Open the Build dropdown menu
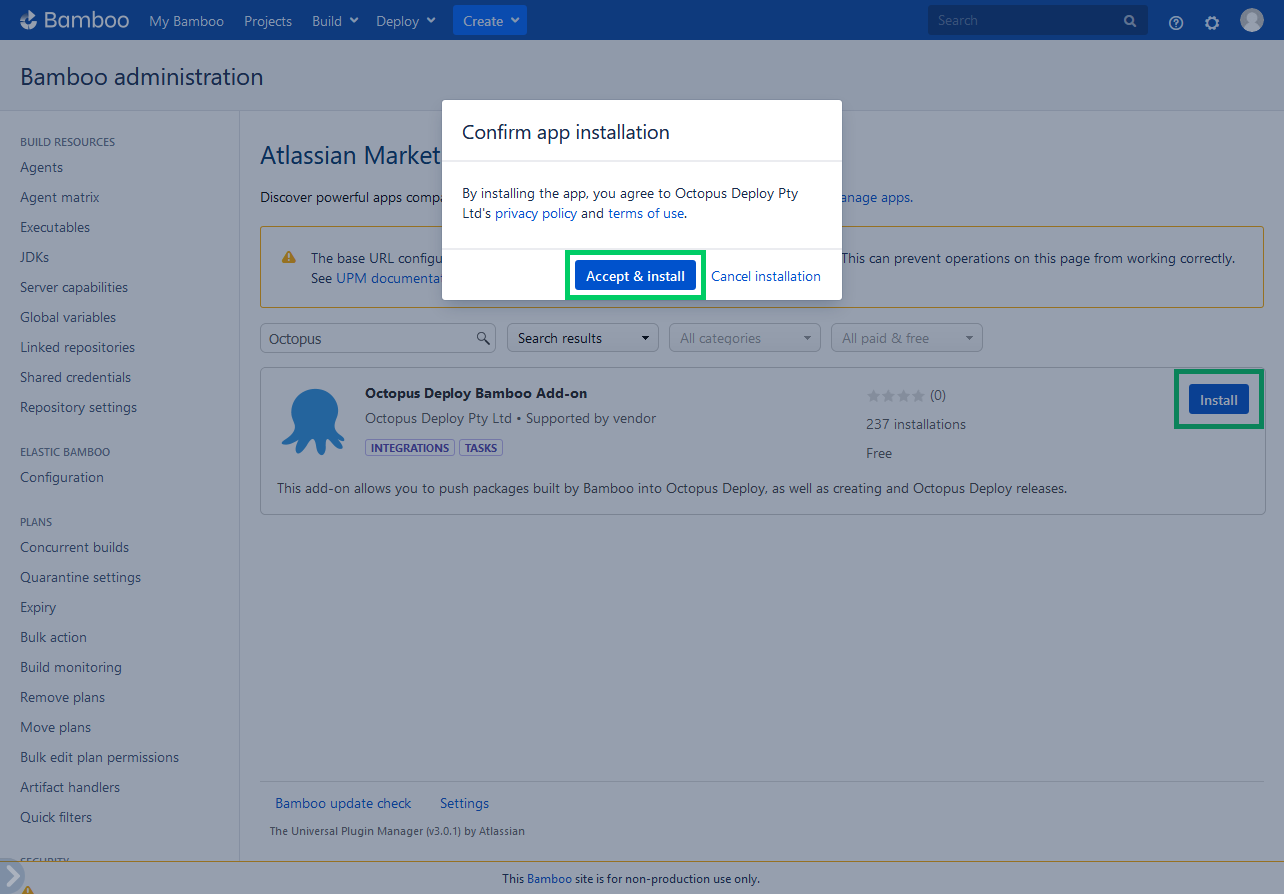The image size is (1284, 894). pos(335,21)
